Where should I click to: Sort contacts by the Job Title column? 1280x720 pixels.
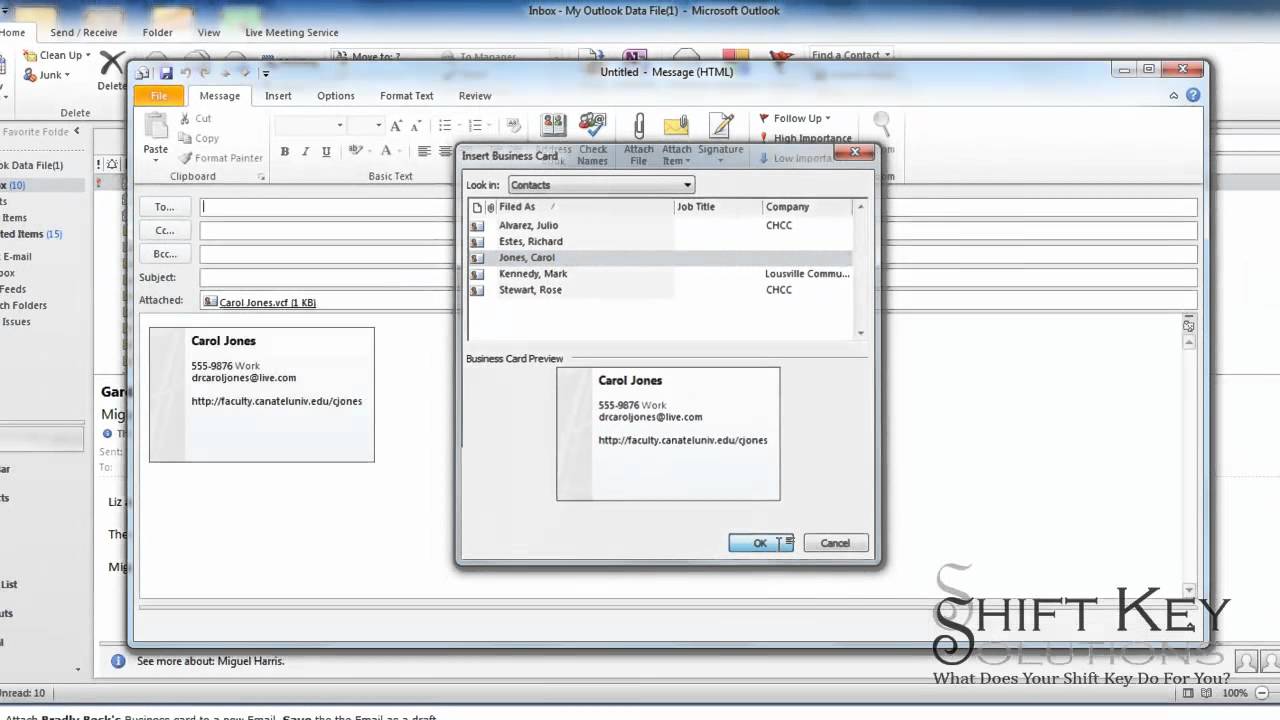718,207
